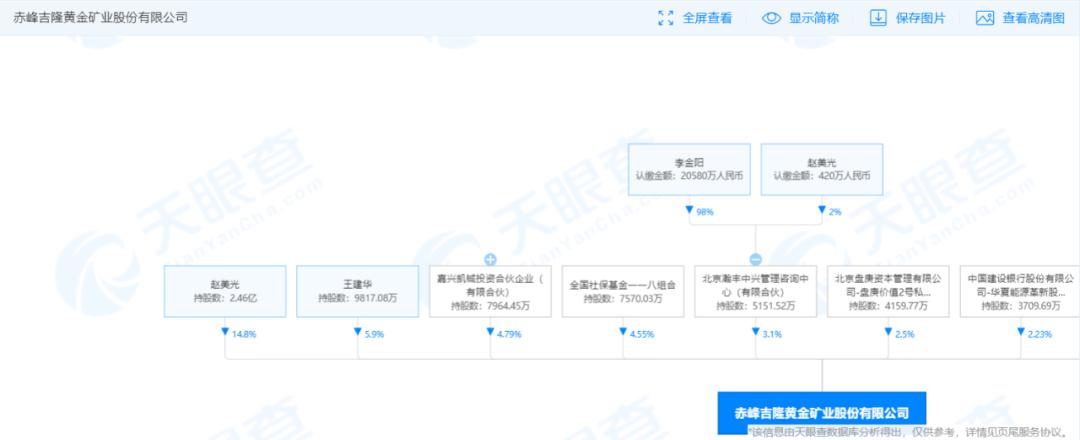Open 查看高清图 link
This screenshot has width=1080, height=440.
1033,19
